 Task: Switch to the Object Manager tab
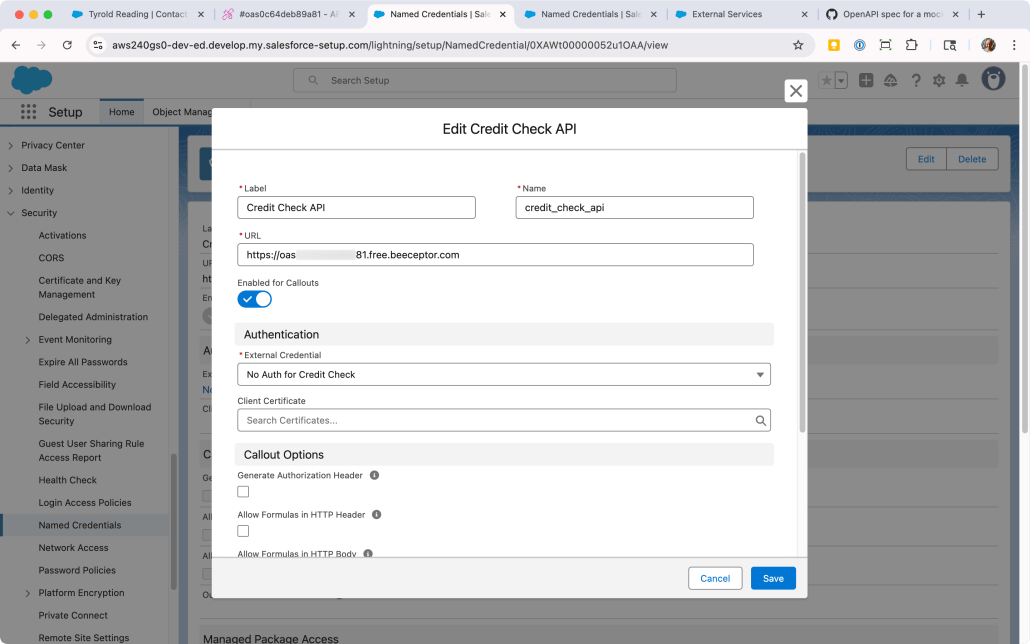pyautogui.click(x=186, y=111)
